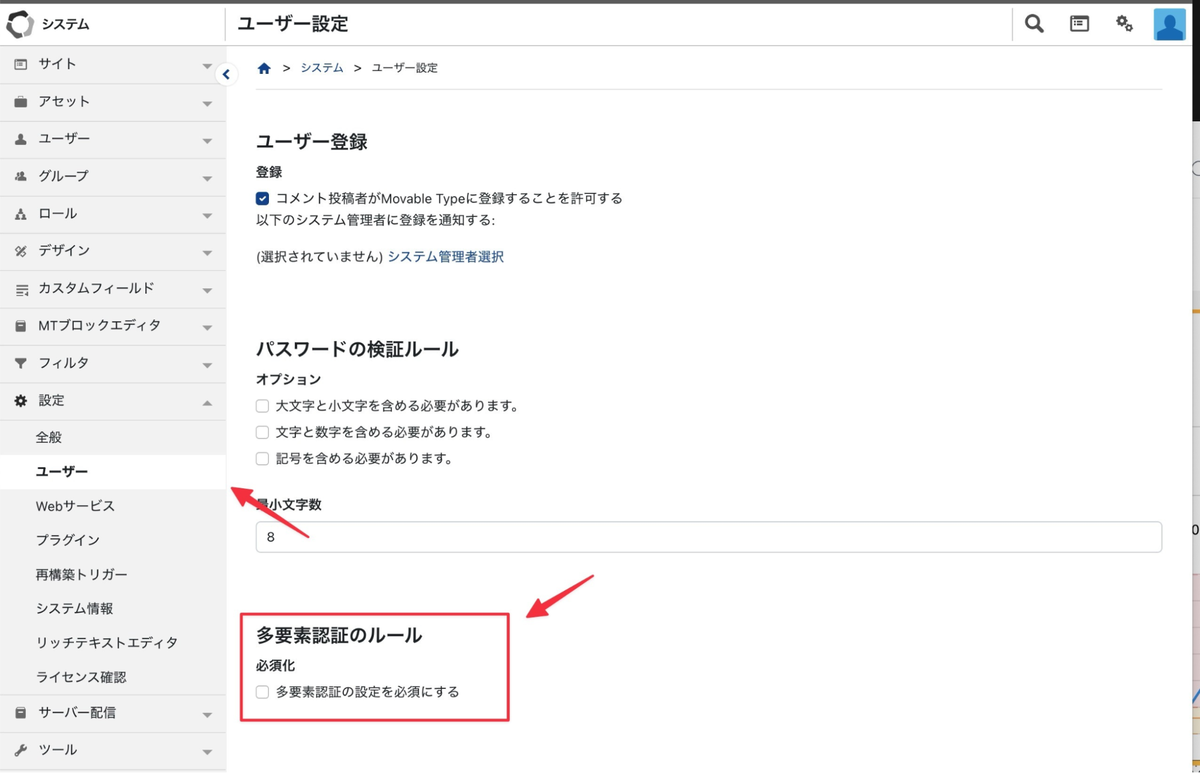Image resolution: width=1200 pixels, height=773 pixels.
Task: Expand the サイト menu arrow
Action: point(207,66)
